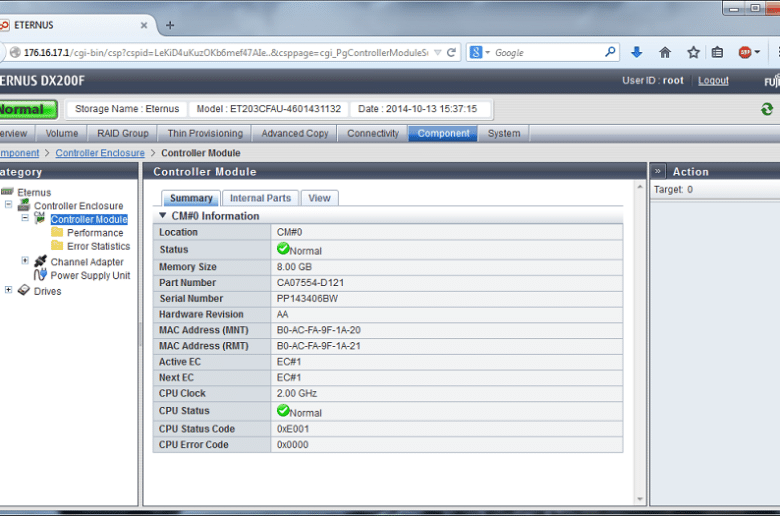Select Drives tree item
The image size is (780, 516).
[x=47, y=291]
